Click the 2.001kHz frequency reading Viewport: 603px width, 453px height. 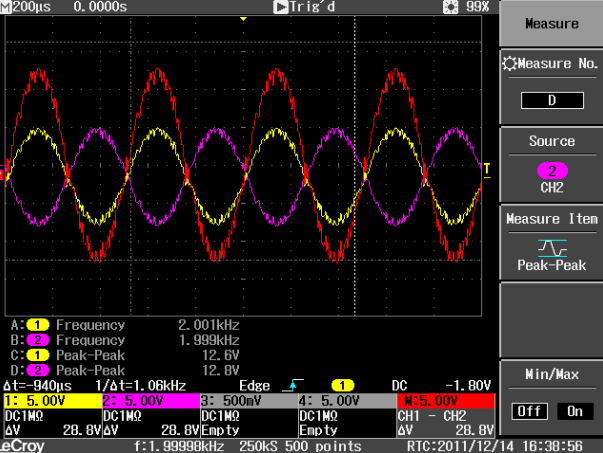(x=208, y=325)
